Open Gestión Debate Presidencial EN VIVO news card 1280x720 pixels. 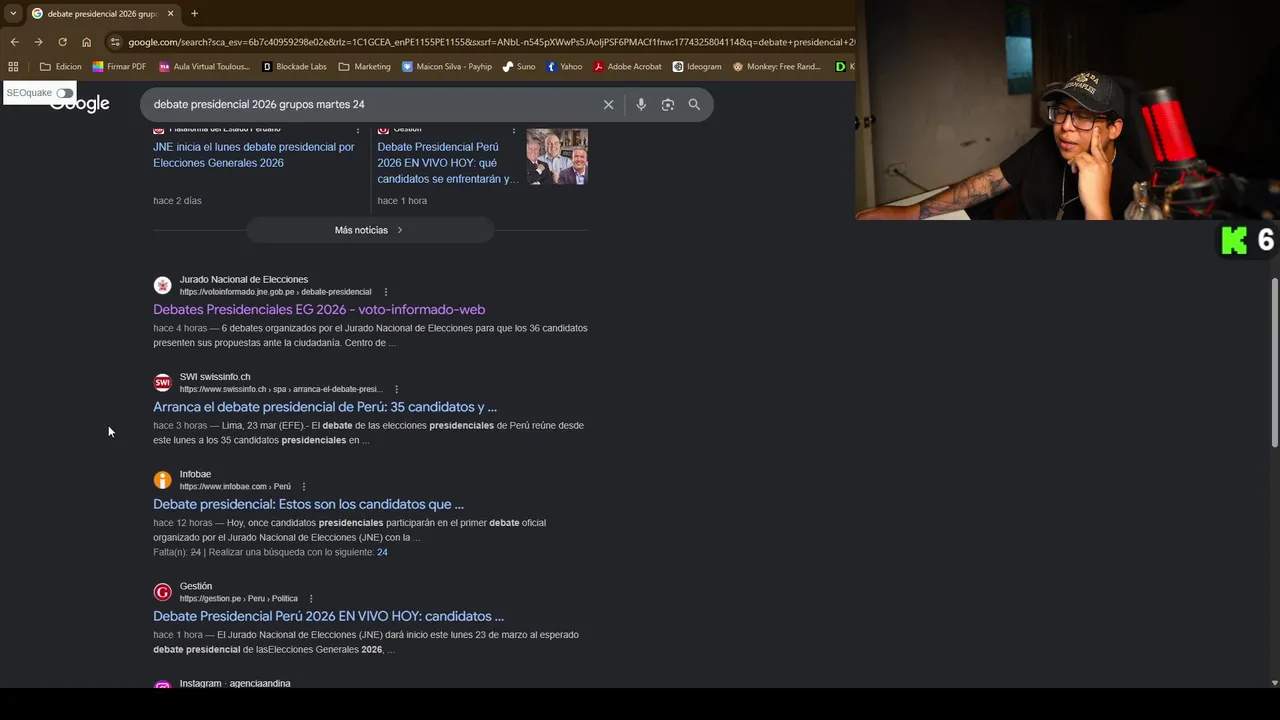click(x=447, y=162)
